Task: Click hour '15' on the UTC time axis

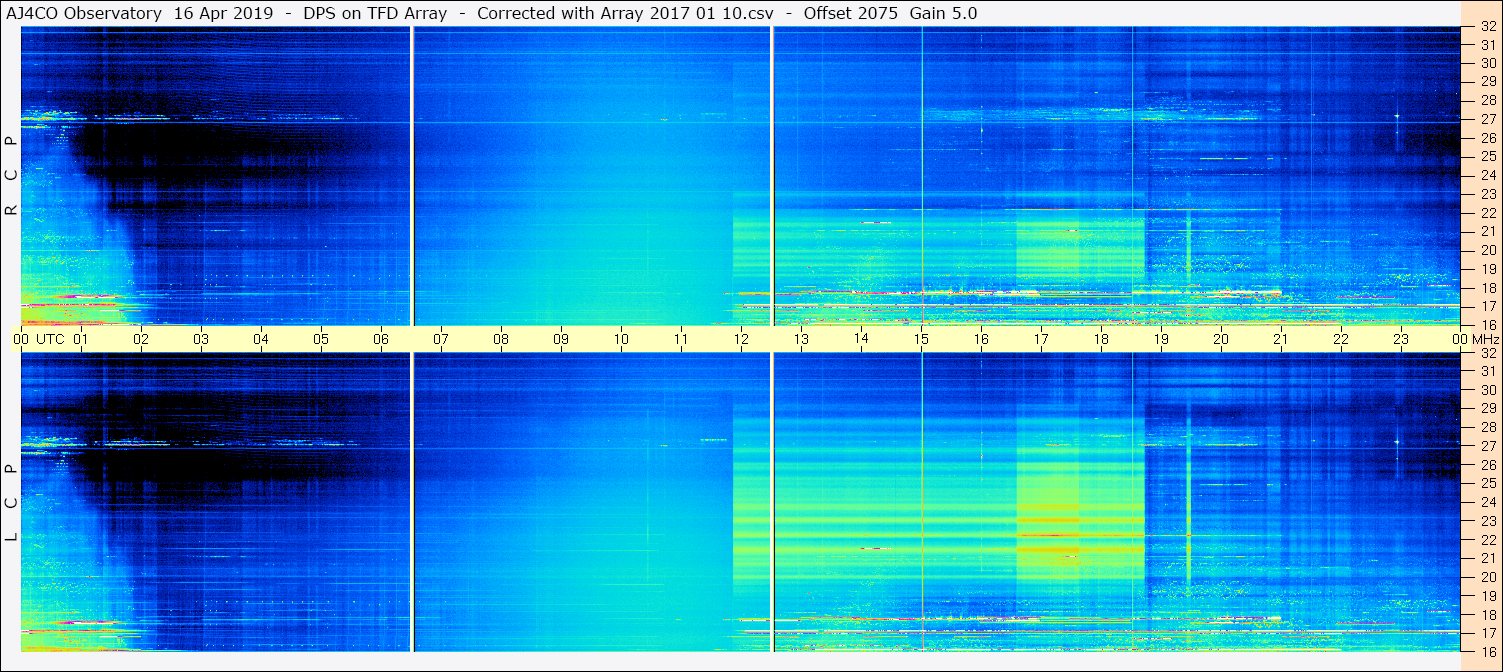Action: [x=921, y=339]
